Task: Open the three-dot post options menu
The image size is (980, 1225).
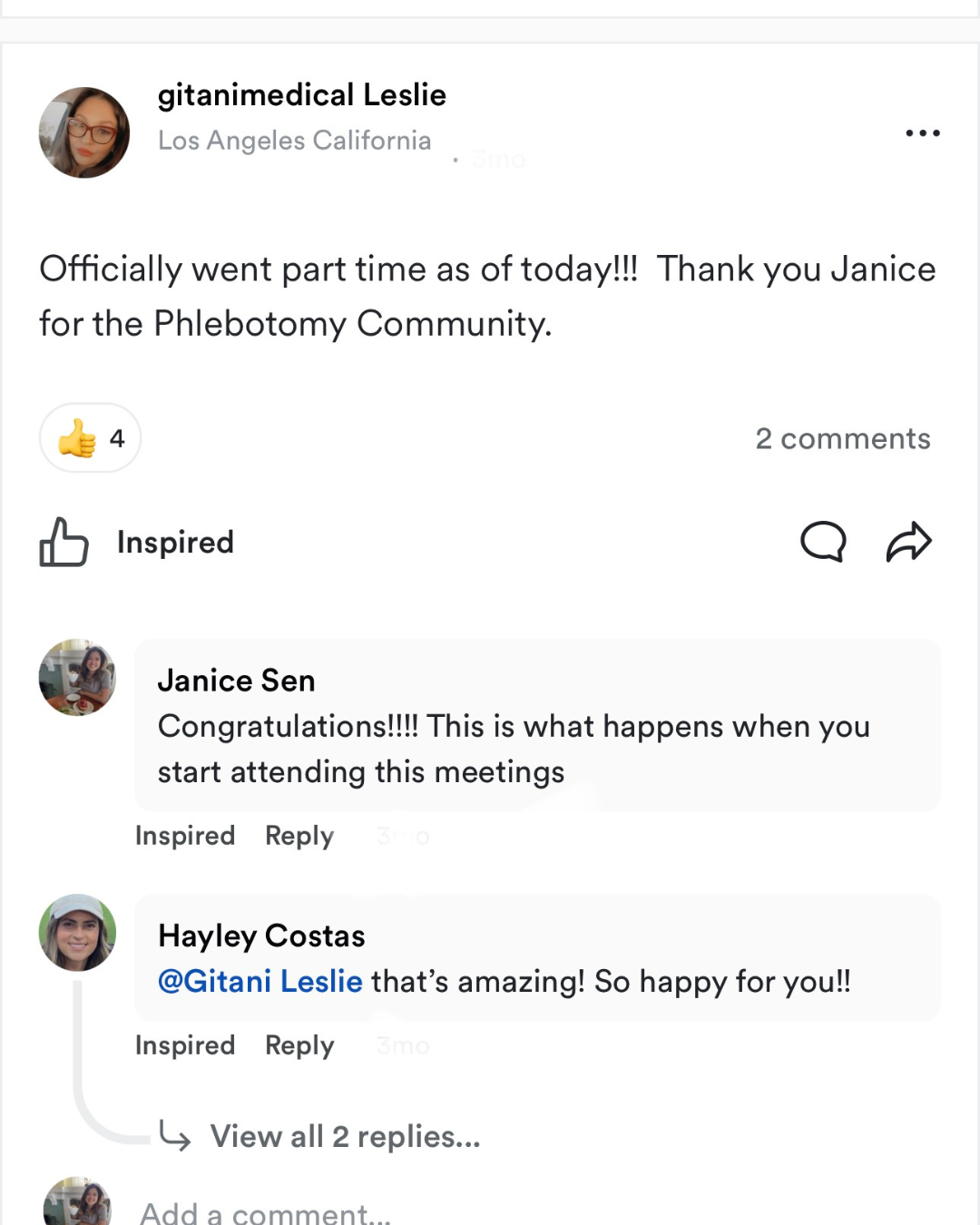Action: tap(923, 133)
